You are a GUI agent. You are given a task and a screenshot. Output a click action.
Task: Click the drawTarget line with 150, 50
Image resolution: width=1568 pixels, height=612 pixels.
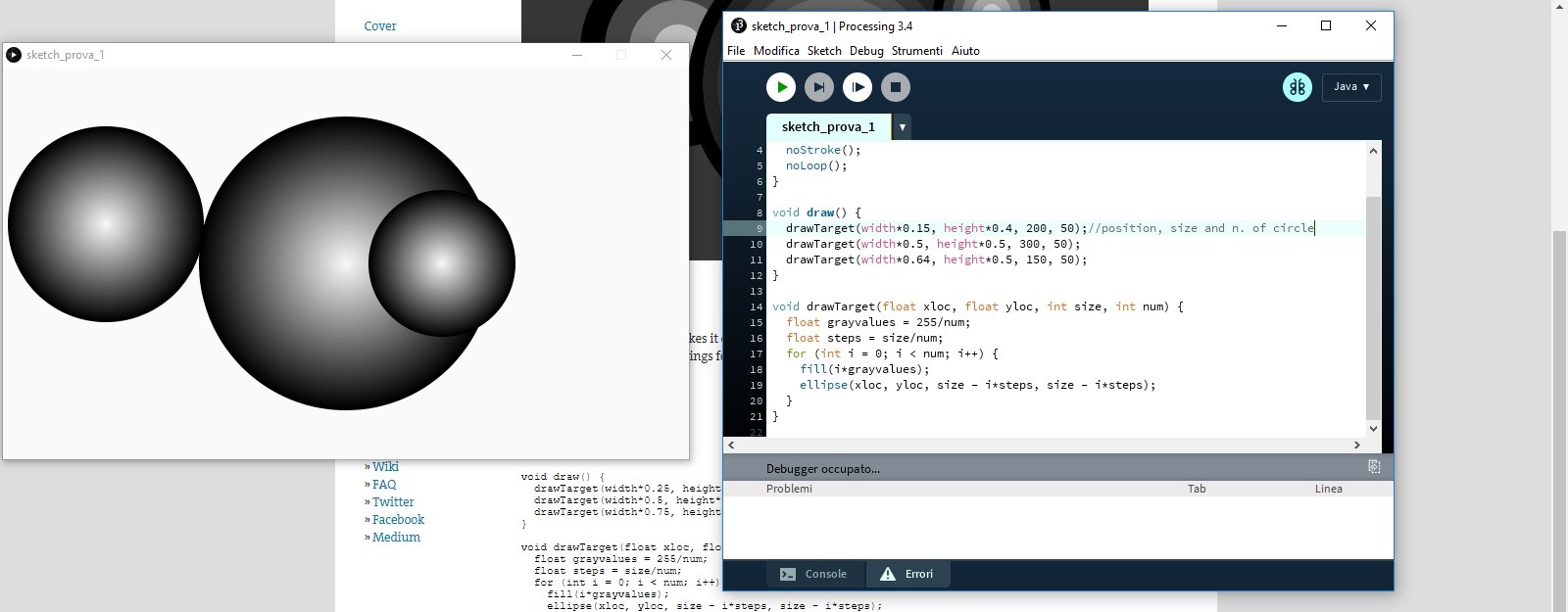pyautogui.click(x=936, y=259)
